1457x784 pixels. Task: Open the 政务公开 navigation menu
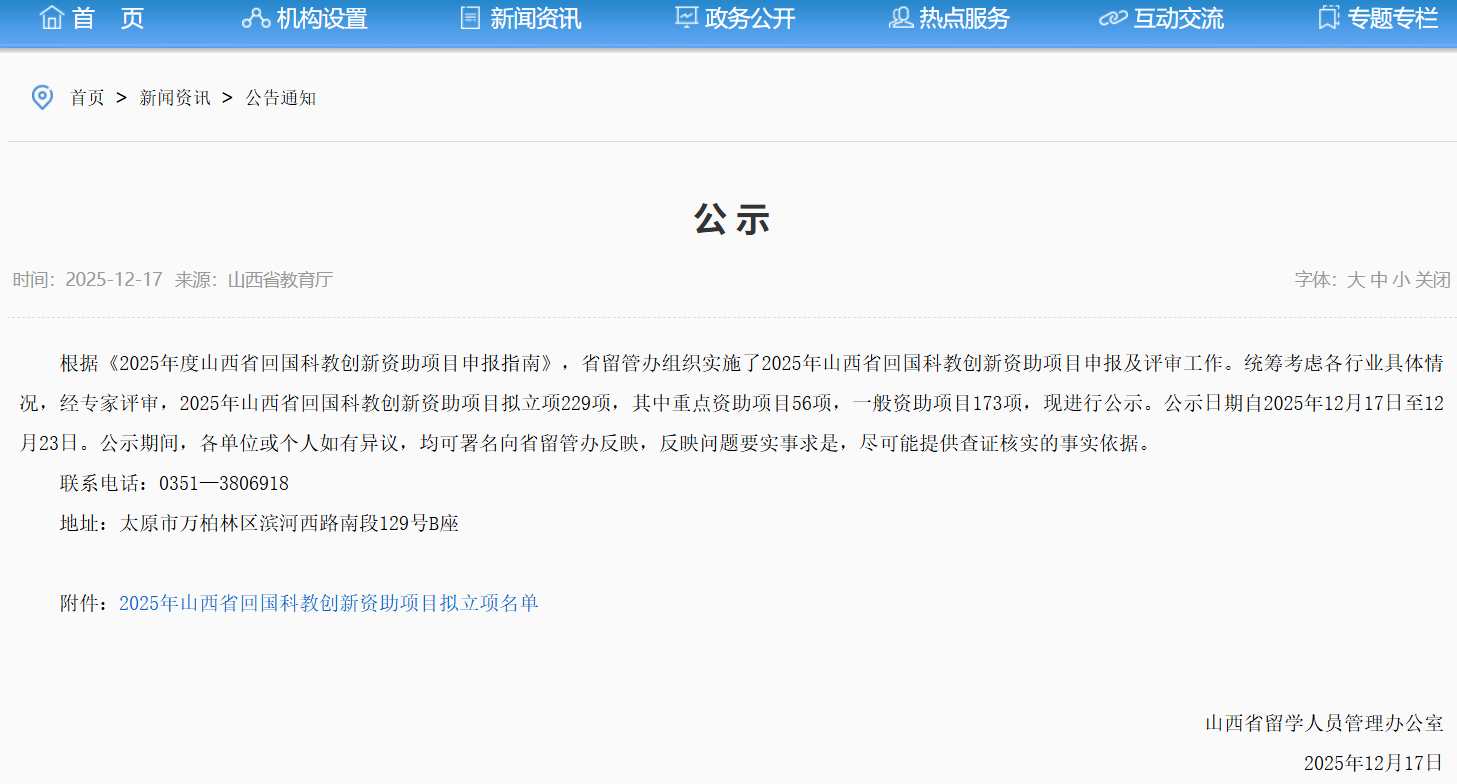[750, 18]
